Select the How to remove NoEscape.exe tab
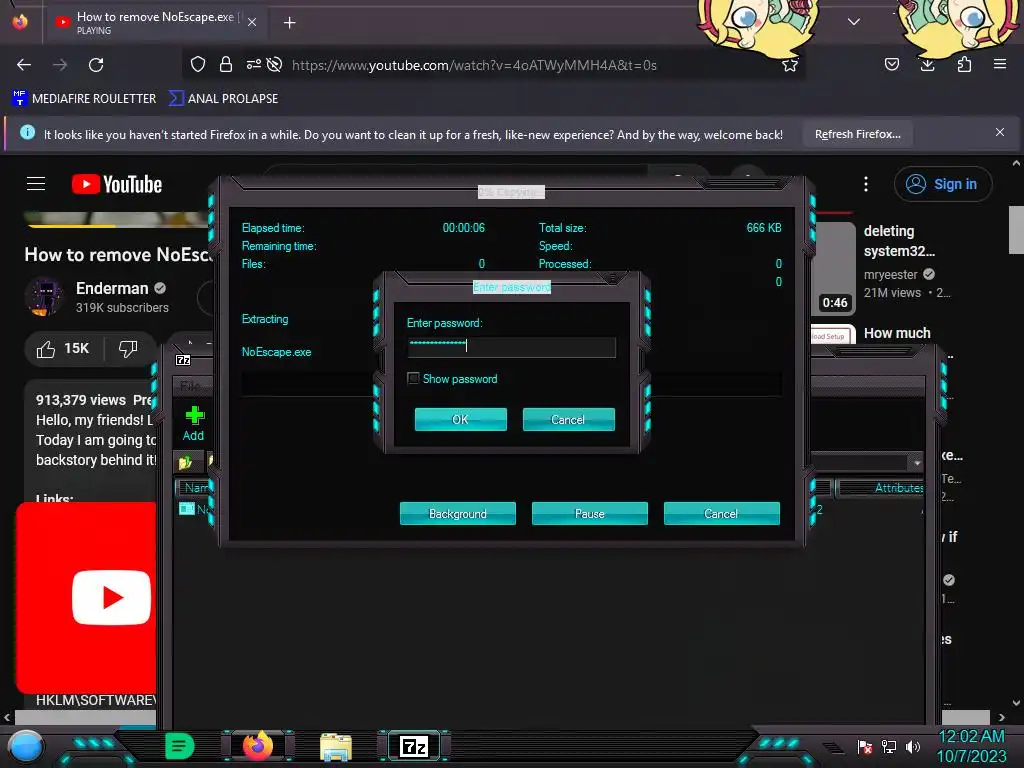The width and height of the screenshot is (1024, 768). tap(155, 22)
